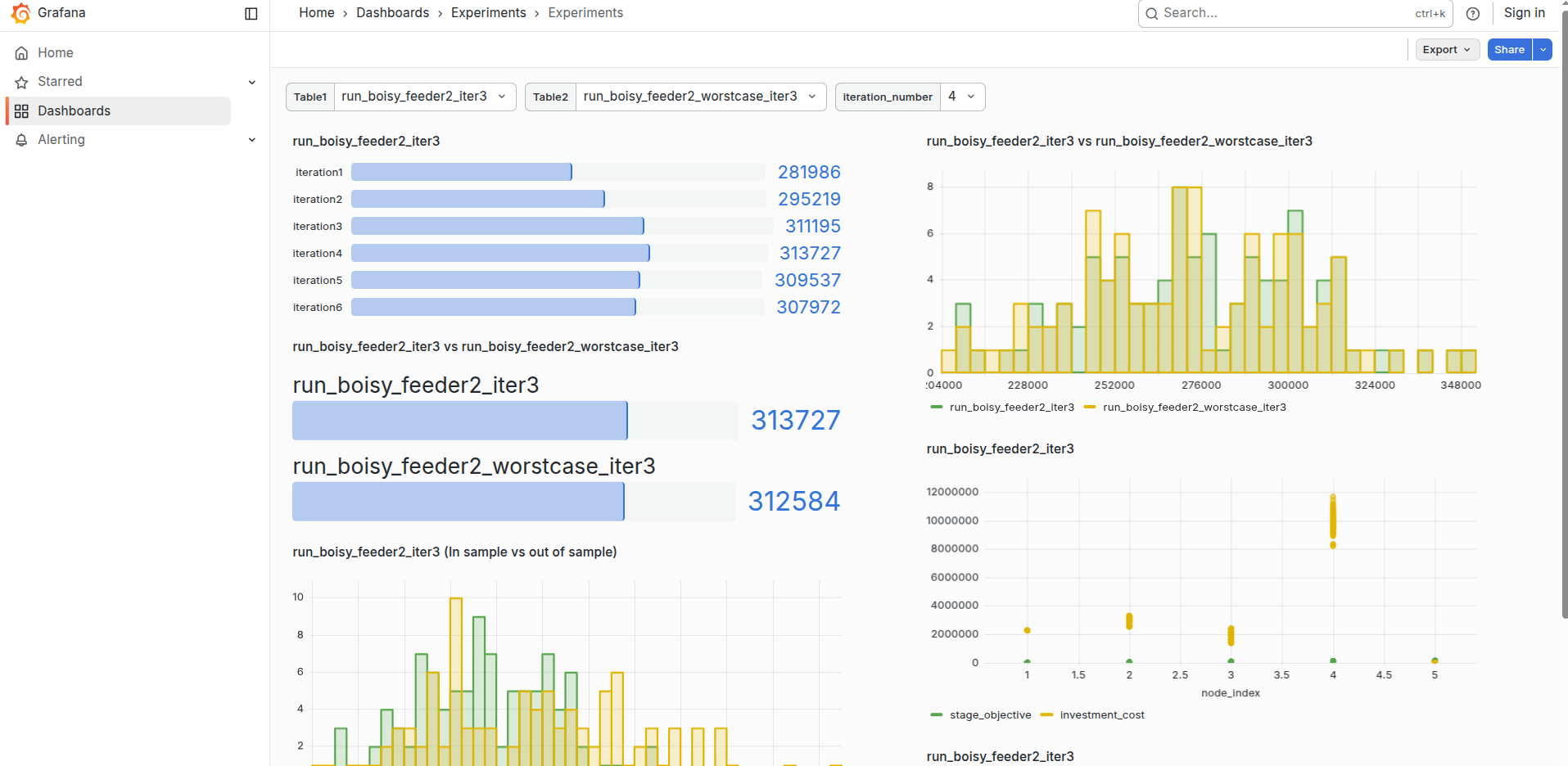
Task: Click the run_boisy_feeder2_worstcase_iter3 bar gauge
Action: [x=513, y=502]
